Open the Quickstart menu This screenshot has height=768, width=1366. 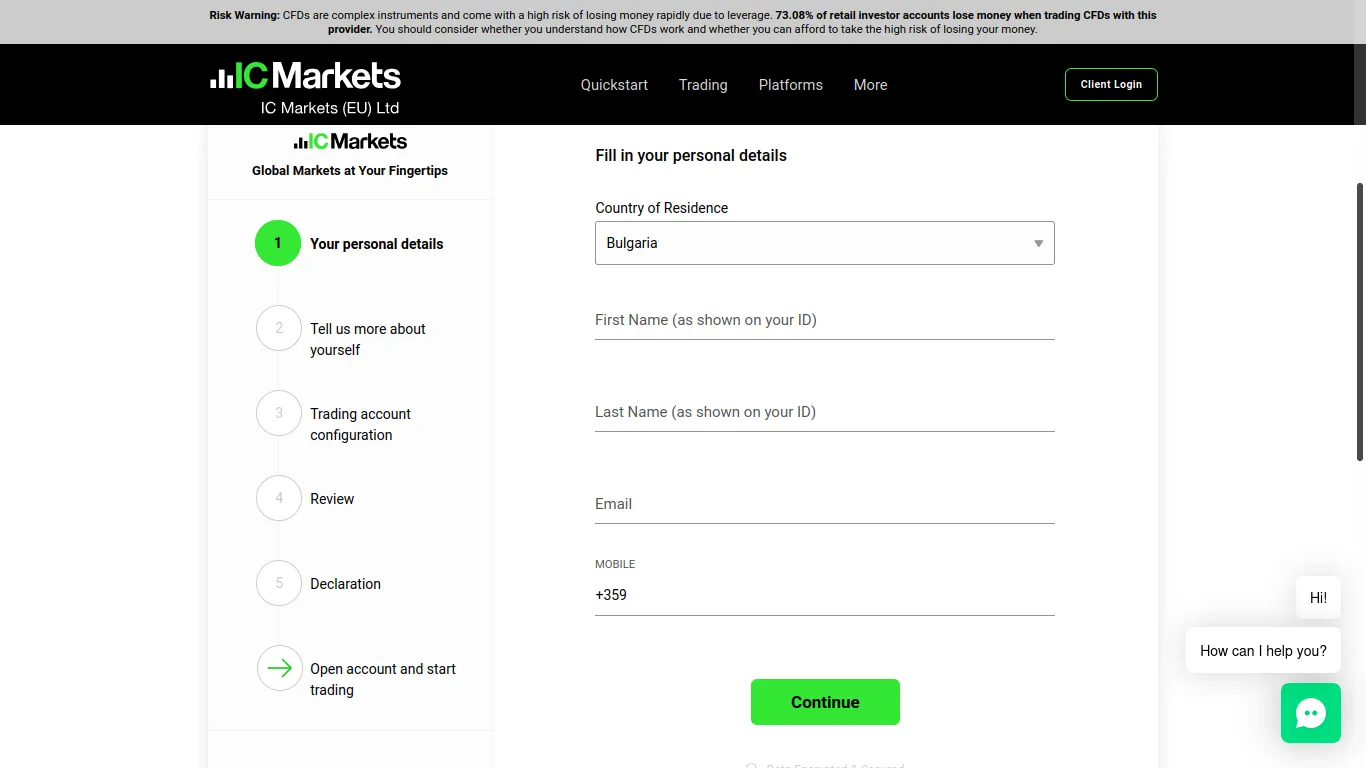(614, 85)
